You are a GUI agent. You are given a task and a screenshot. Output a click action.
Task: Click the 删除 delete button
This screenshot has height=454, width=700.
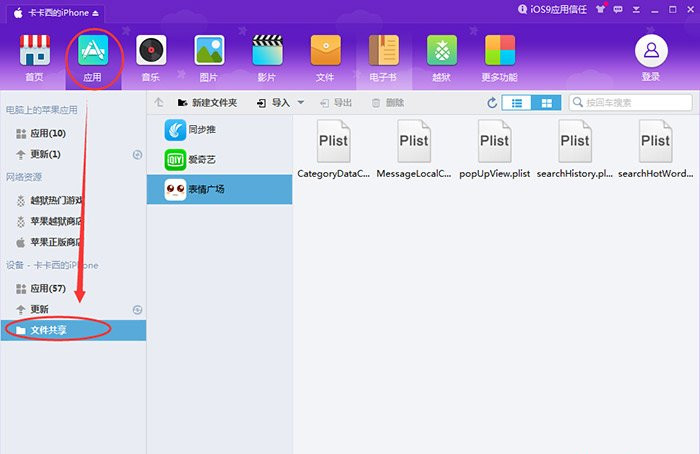coord(388,103)
